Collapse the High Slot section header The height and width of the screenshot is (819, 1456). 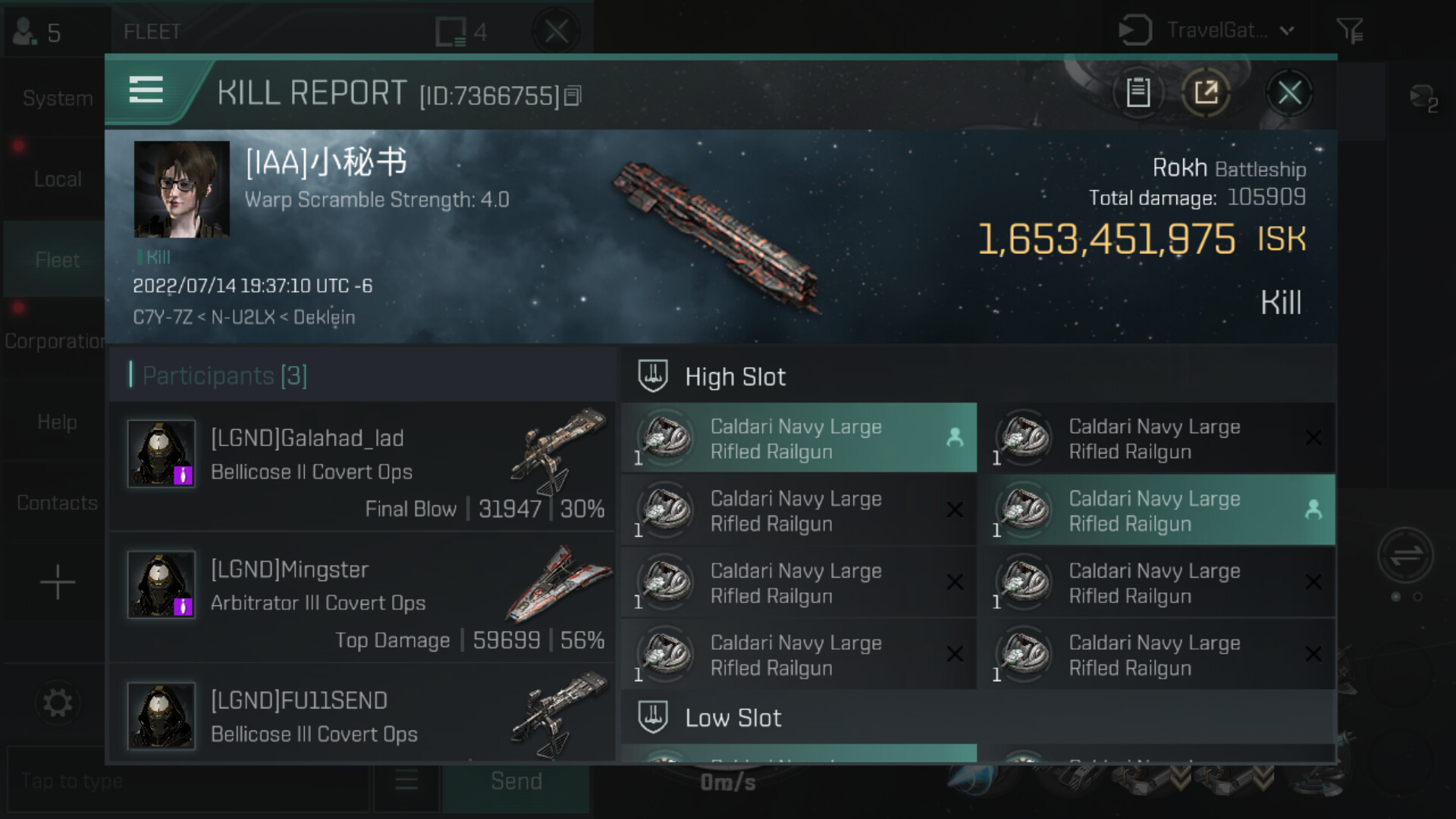click(734, 377)
